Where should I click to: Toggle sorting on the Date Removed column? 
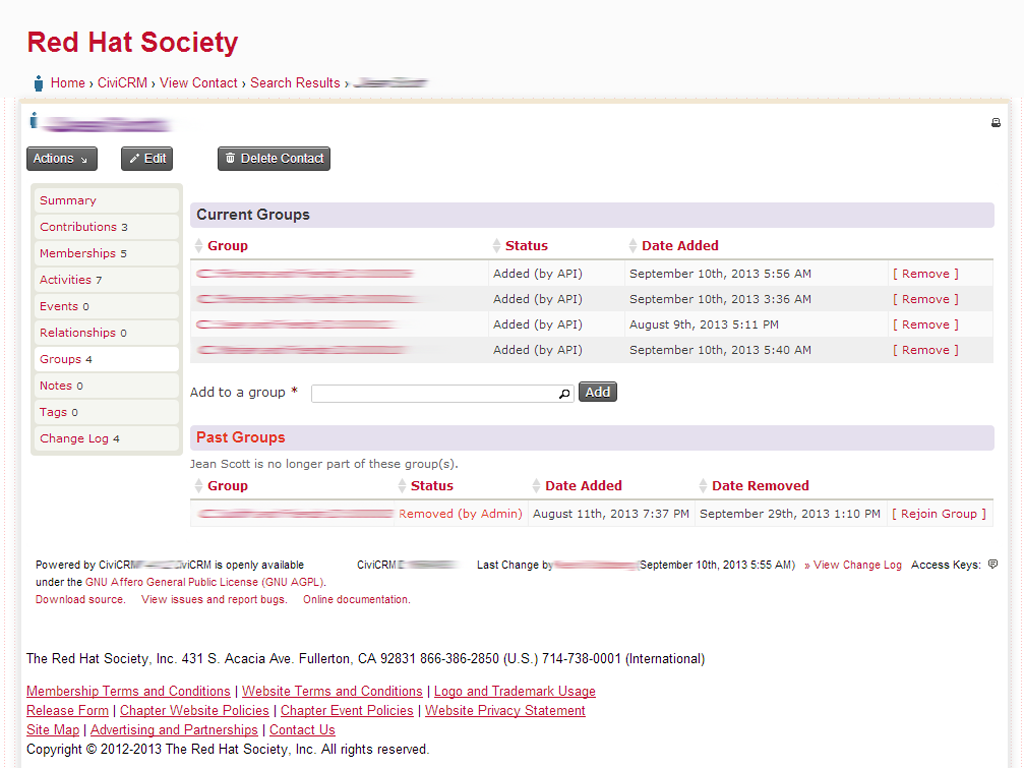pyautogui.click(x=701, y=486)
